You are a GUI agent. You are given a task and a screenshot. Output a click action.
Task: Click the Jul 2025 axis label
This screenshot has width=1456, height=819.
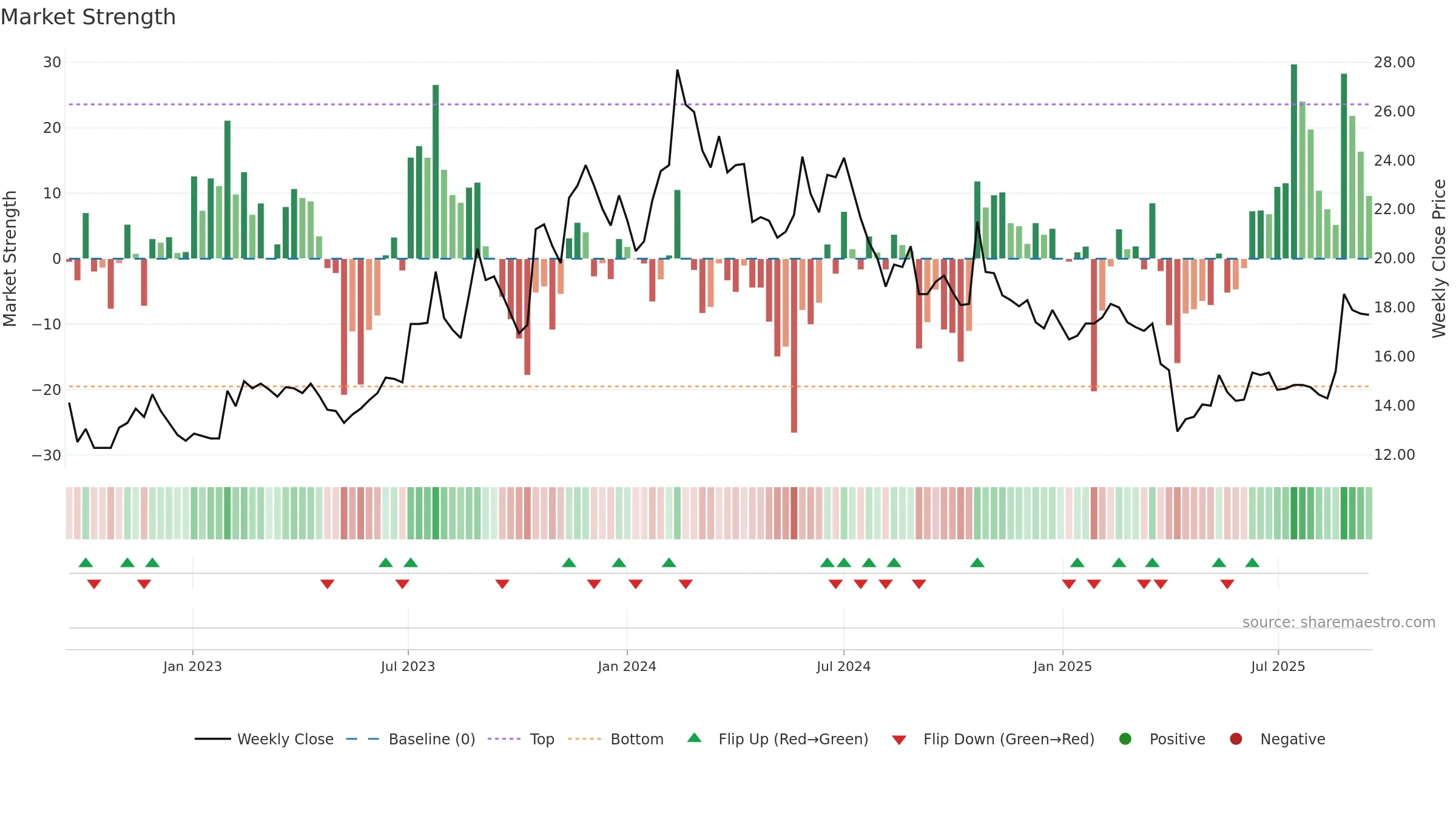tap(1278, 666)
